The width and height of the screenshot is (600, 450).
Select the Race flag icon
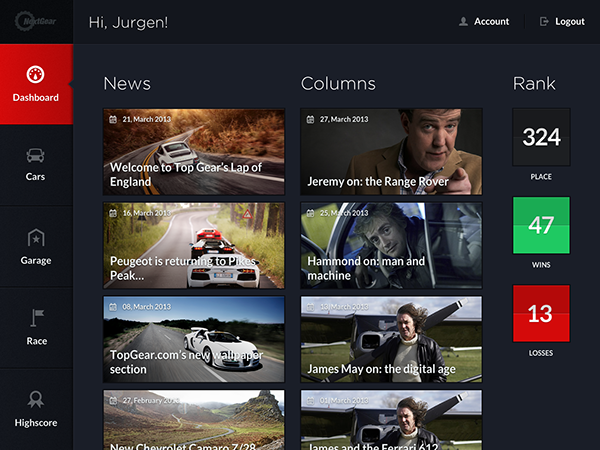coord(37,318)
